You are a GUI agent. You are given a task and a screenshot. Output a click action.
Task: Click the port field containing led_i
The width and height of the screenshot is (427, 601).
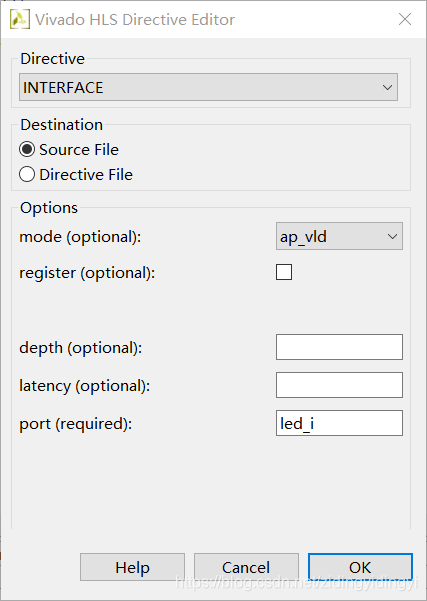click(x=339, y=423)
